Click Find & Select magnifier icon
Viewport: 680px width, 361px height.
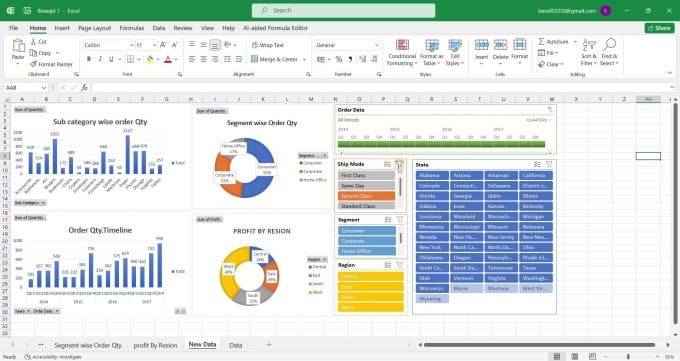tap(609, 44)
